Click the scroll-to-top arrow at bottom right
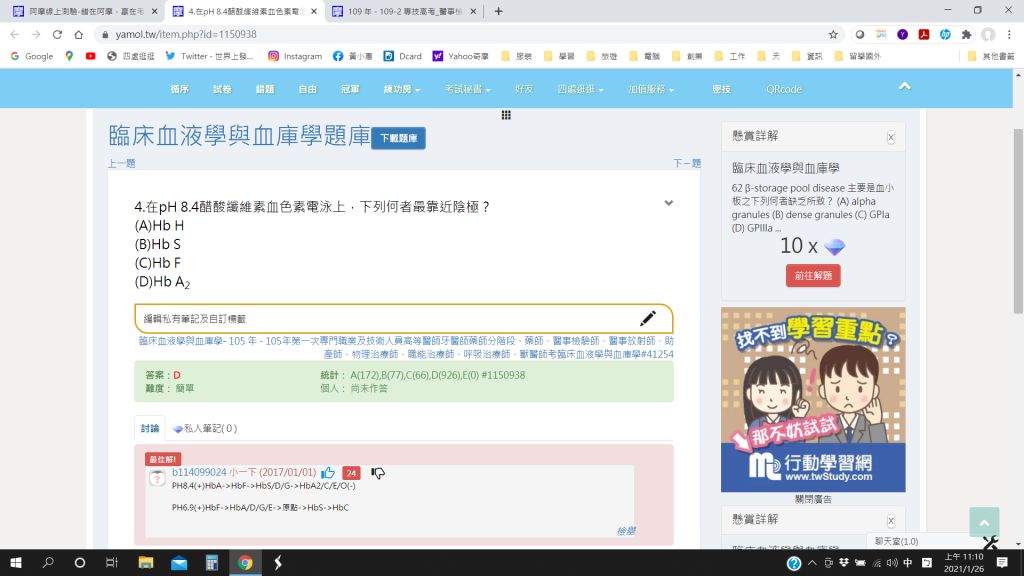The image size is (1024, 576). coord(984,521)
